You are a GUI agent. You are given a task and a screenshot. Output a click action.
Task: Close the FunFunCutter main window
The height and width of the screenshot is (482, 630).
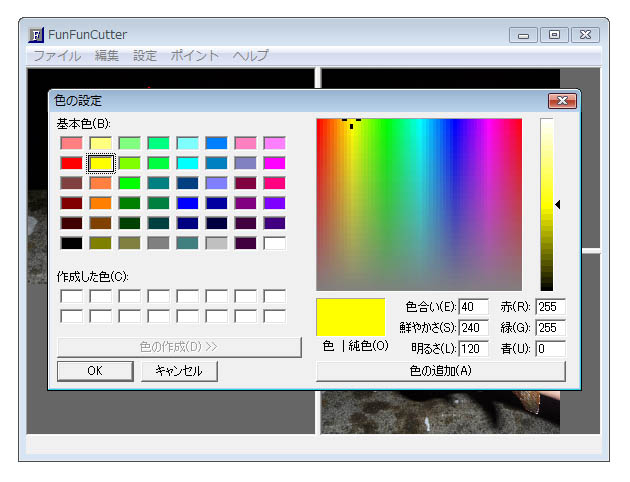(x=585, y=35)
